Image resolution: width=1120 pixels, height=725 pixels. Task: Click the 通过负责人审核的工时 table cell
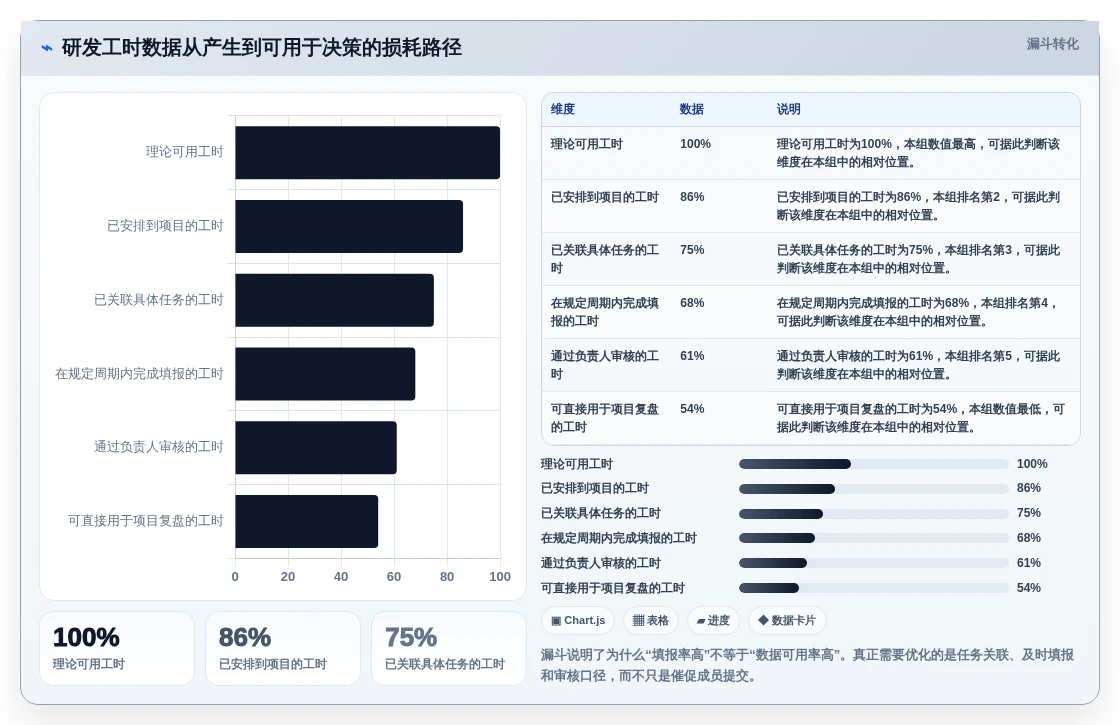[x=605, y=365]
